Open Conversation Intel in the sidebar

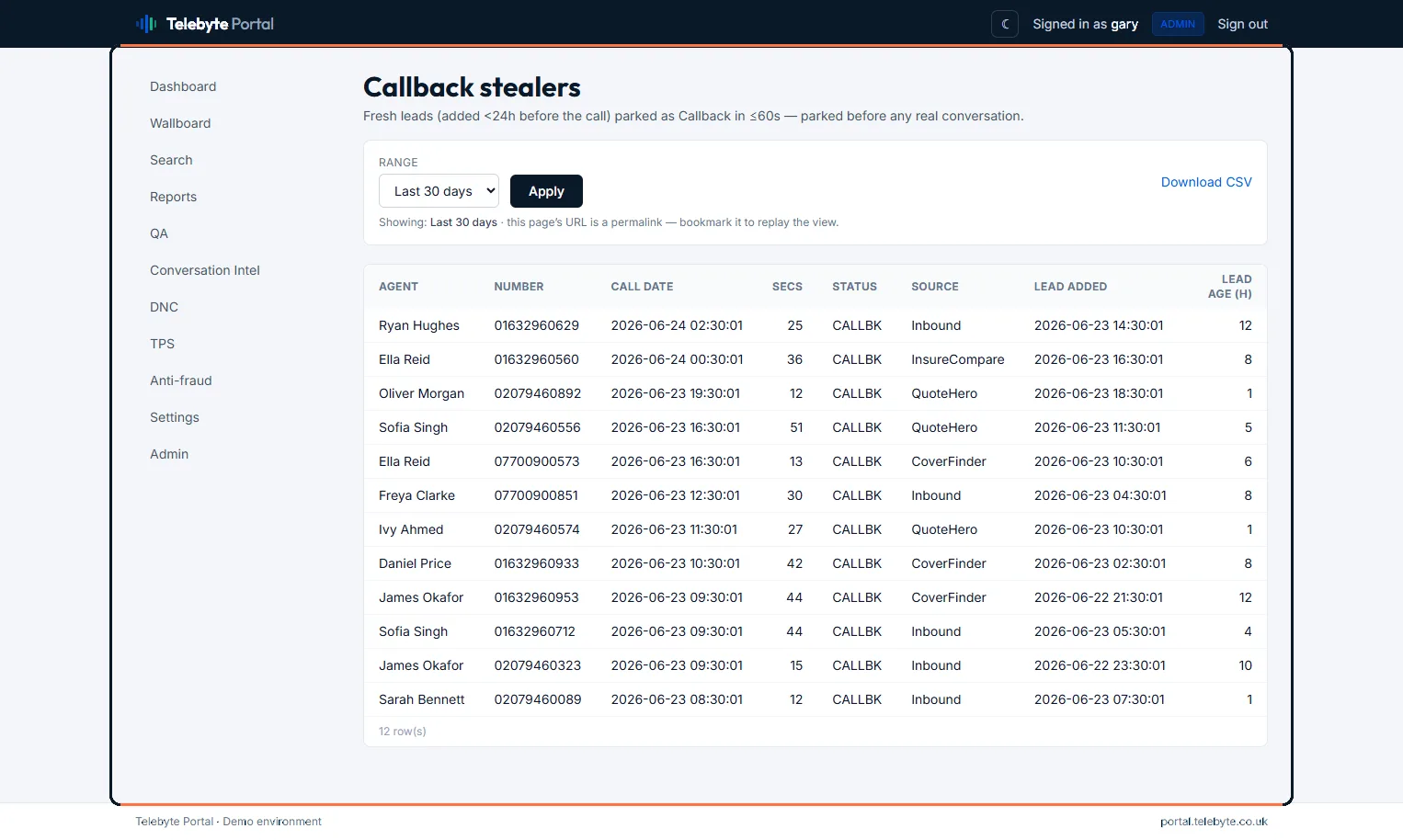coord(205,270)
